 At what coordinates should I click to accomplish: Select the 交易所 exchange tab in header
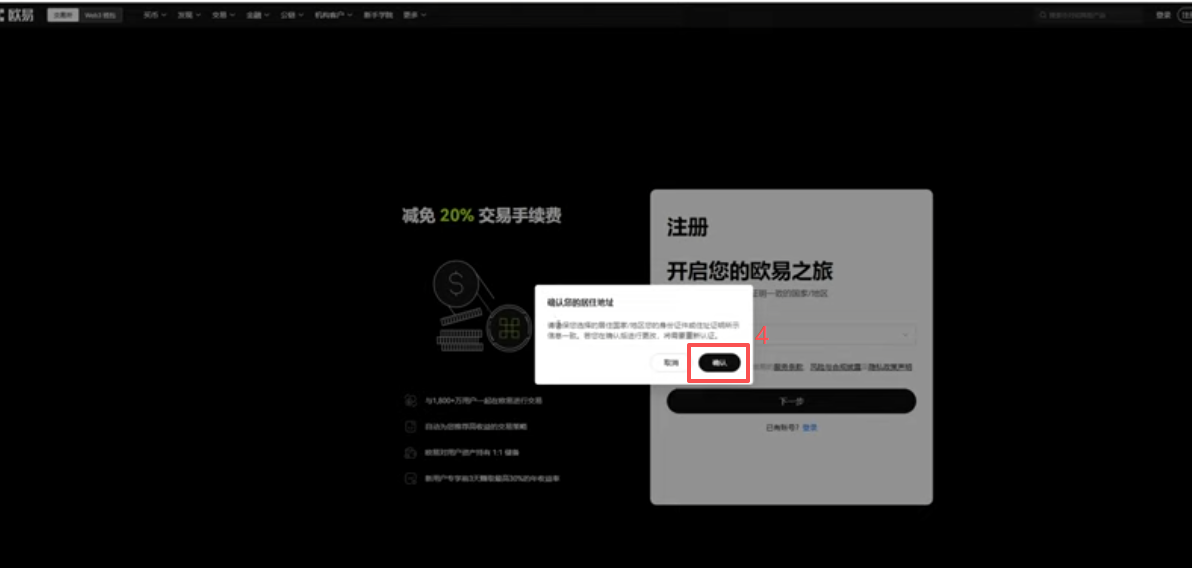pos(62,15)
